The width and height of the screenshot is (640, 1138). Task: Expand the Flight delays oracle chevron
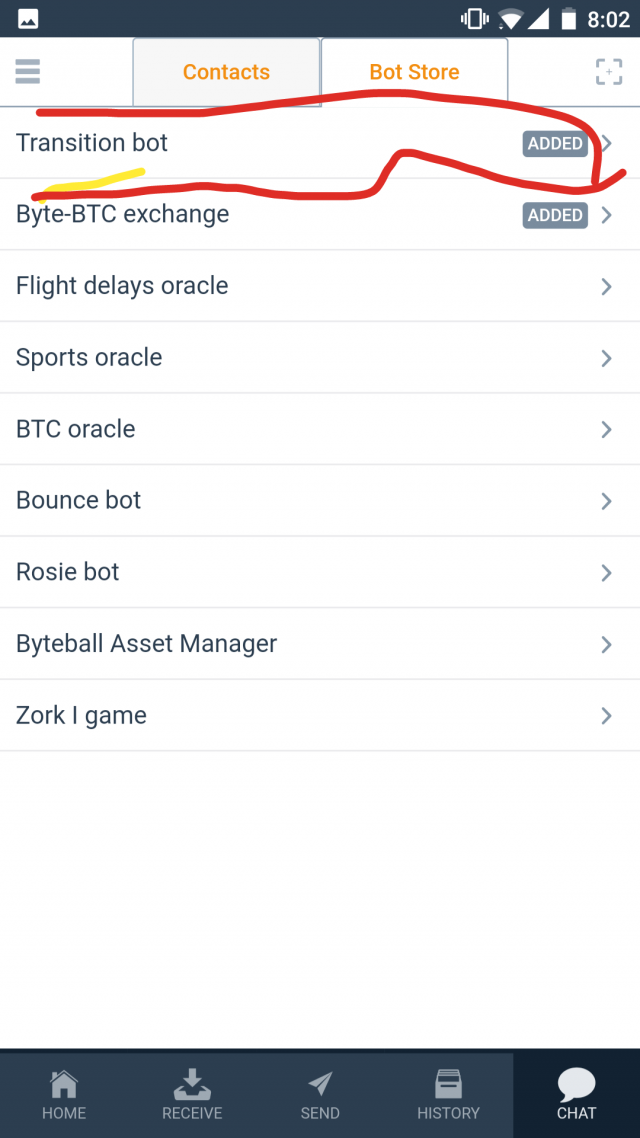(606, 287)
